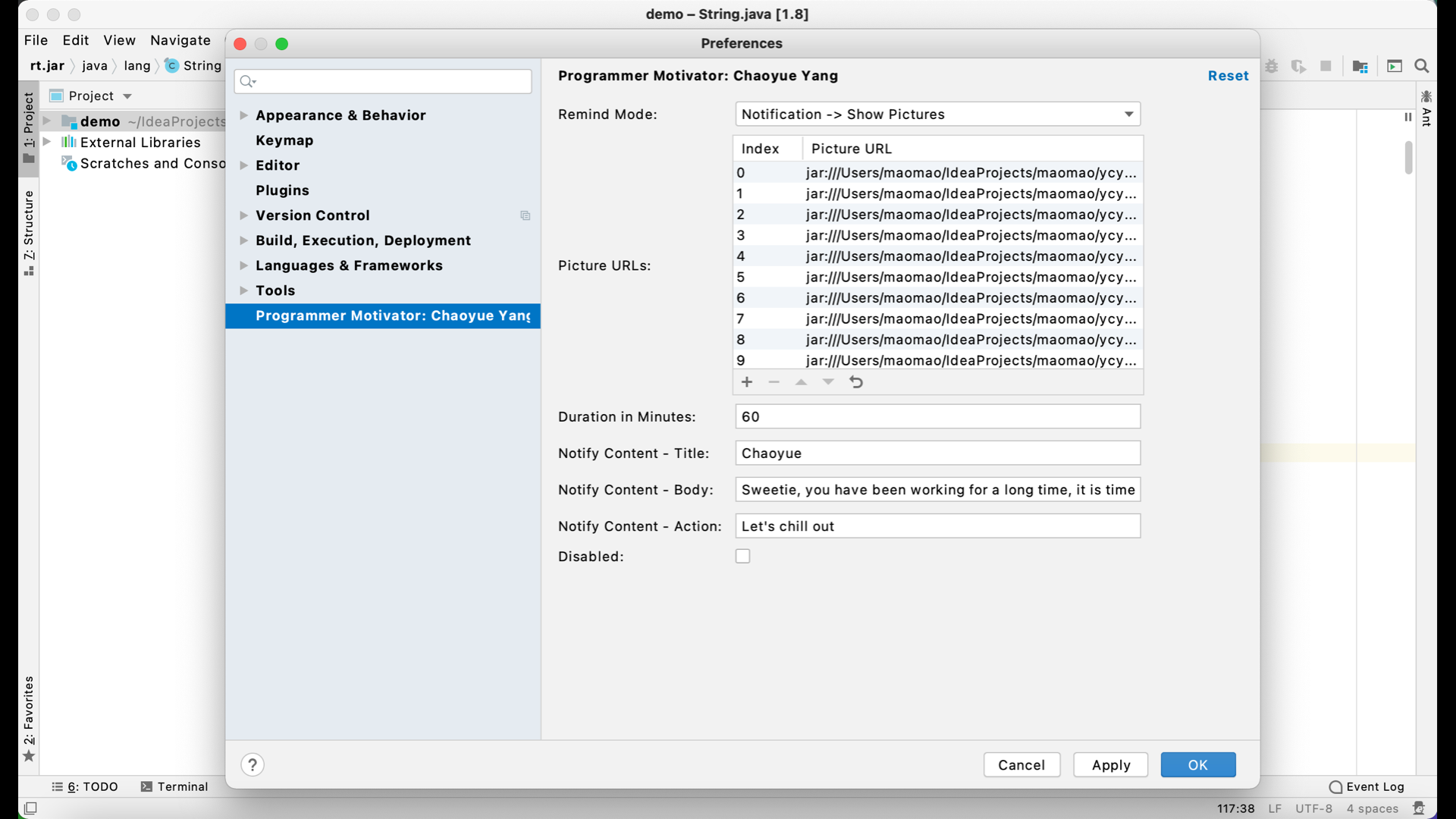The width and height of the screenshot is (1456, 819).
Task: Open the Navigate menu
Action: click(x=180, y=40)
